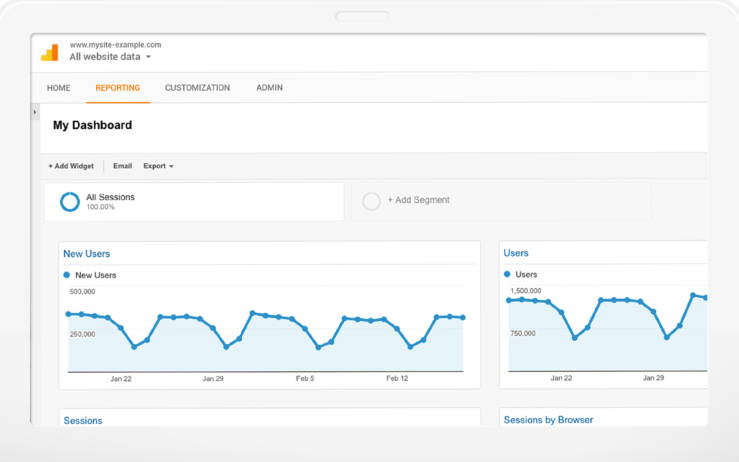Click the Add Widget button
The width and height of the screenshot is (739, 462).
pos(71,166)
